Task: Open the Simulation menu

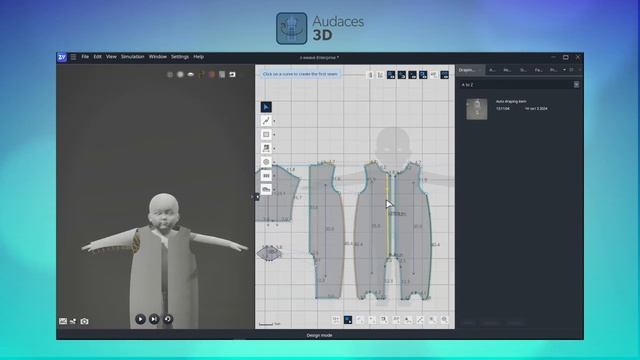Action: click(x=132, y=57)
